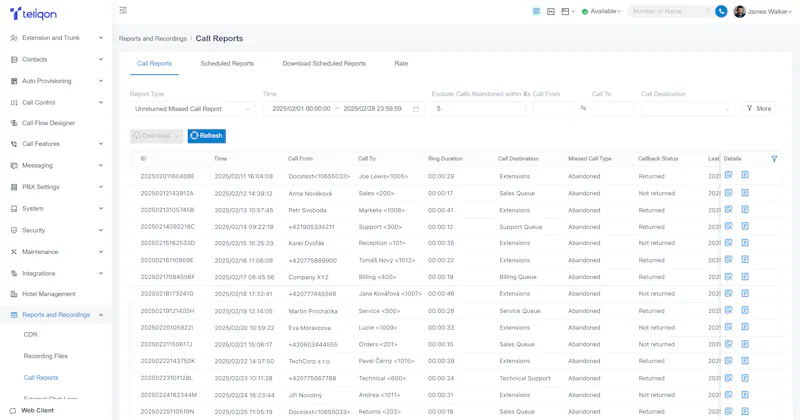Expand Extension and Trunk menu
800x420 pixels.
click(x=56, y=38)
